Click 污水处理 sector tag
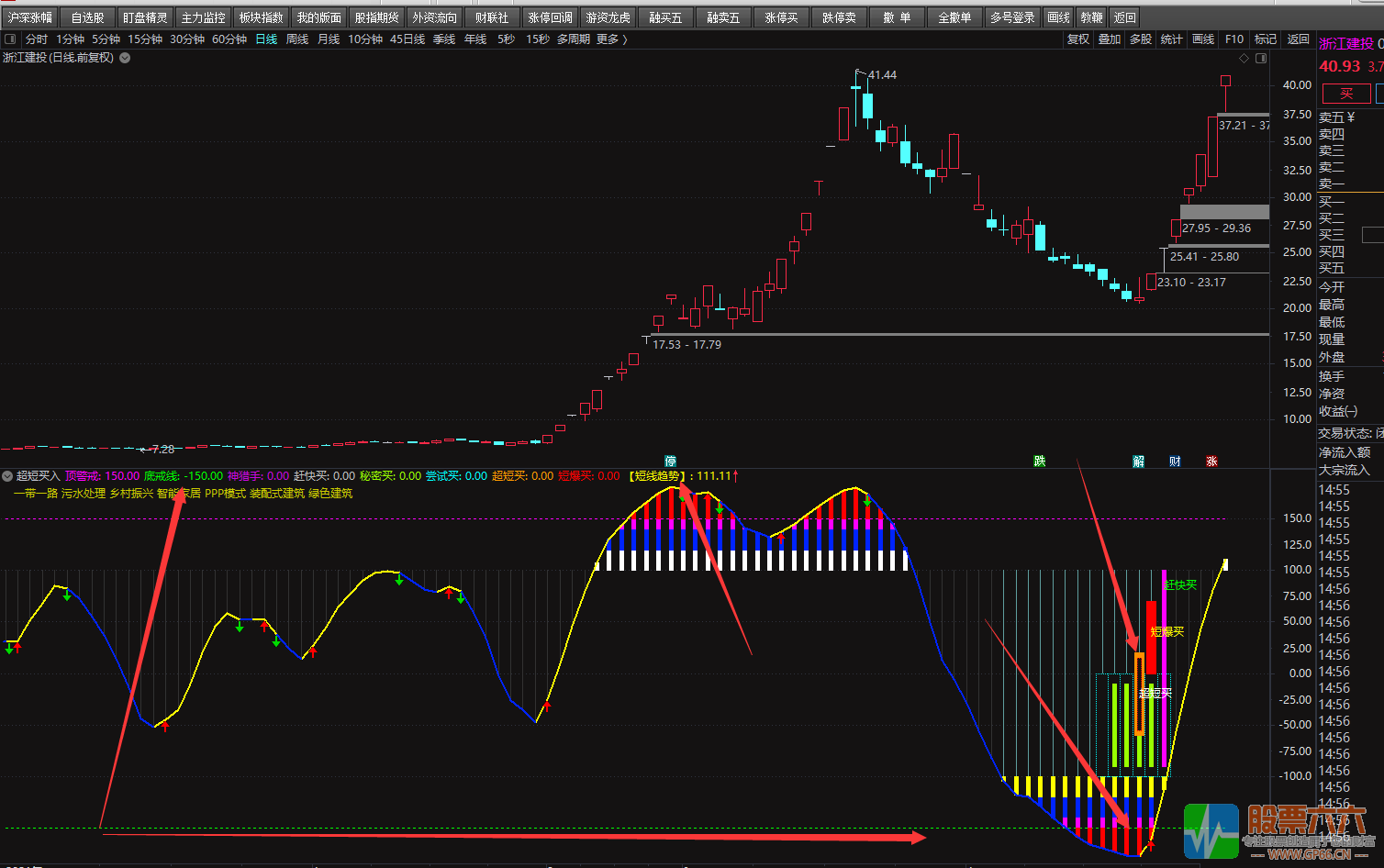The image size is (1384, 868). click(84, 494)
